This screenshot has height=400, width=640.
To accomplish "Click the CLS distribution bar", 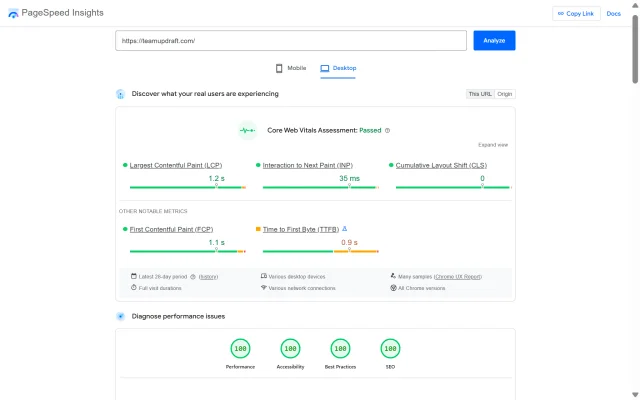I will click(x=453, y=187).
